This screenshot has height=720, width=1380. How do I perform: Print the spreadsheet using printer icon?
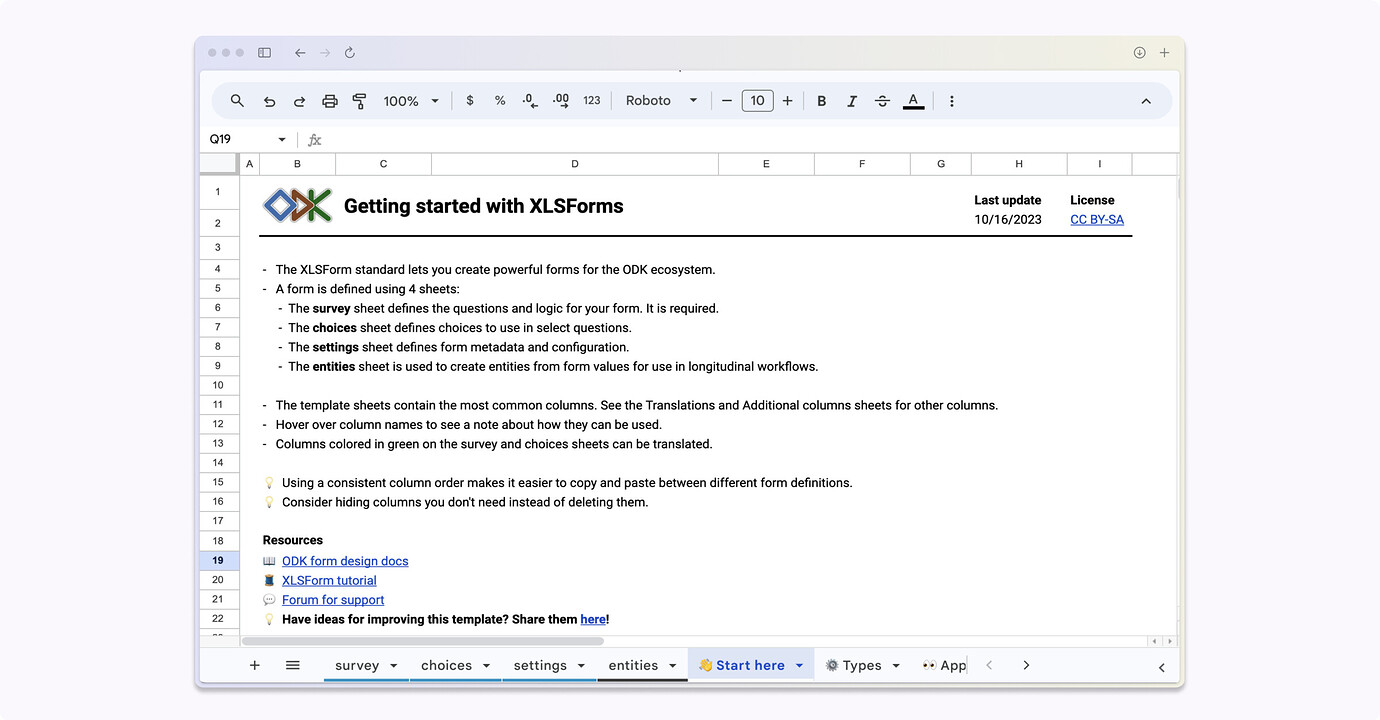(330, 101)
